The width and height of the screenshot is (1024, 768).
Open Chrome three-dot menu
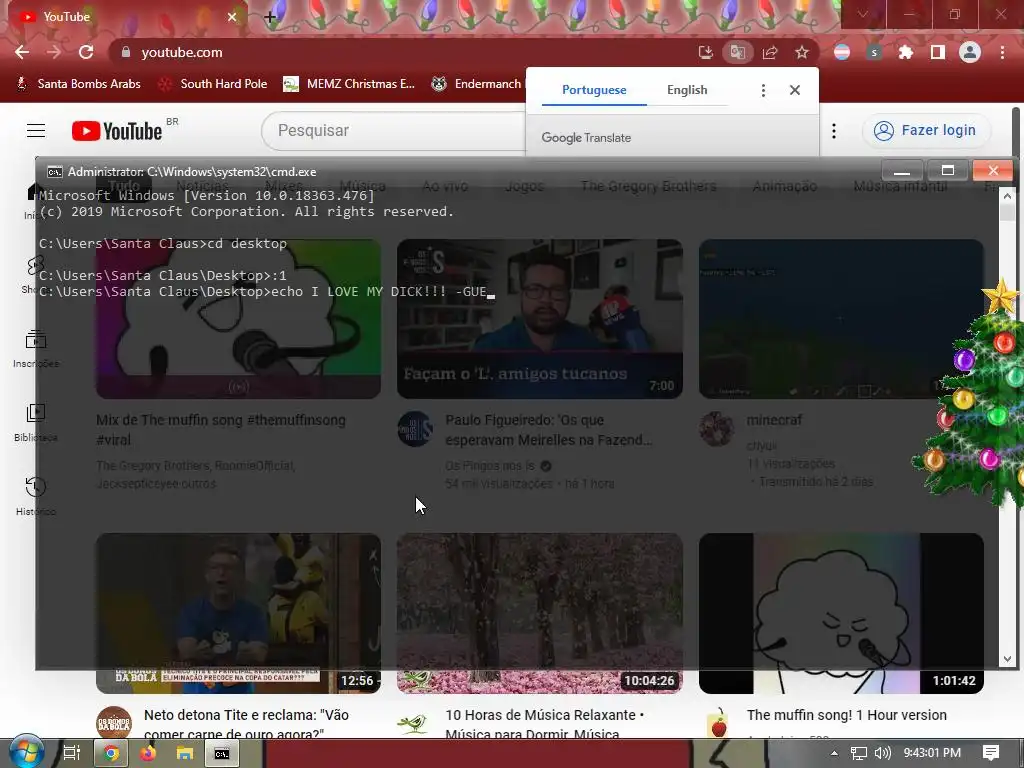pyautogui.click(x=1002, y=52)
